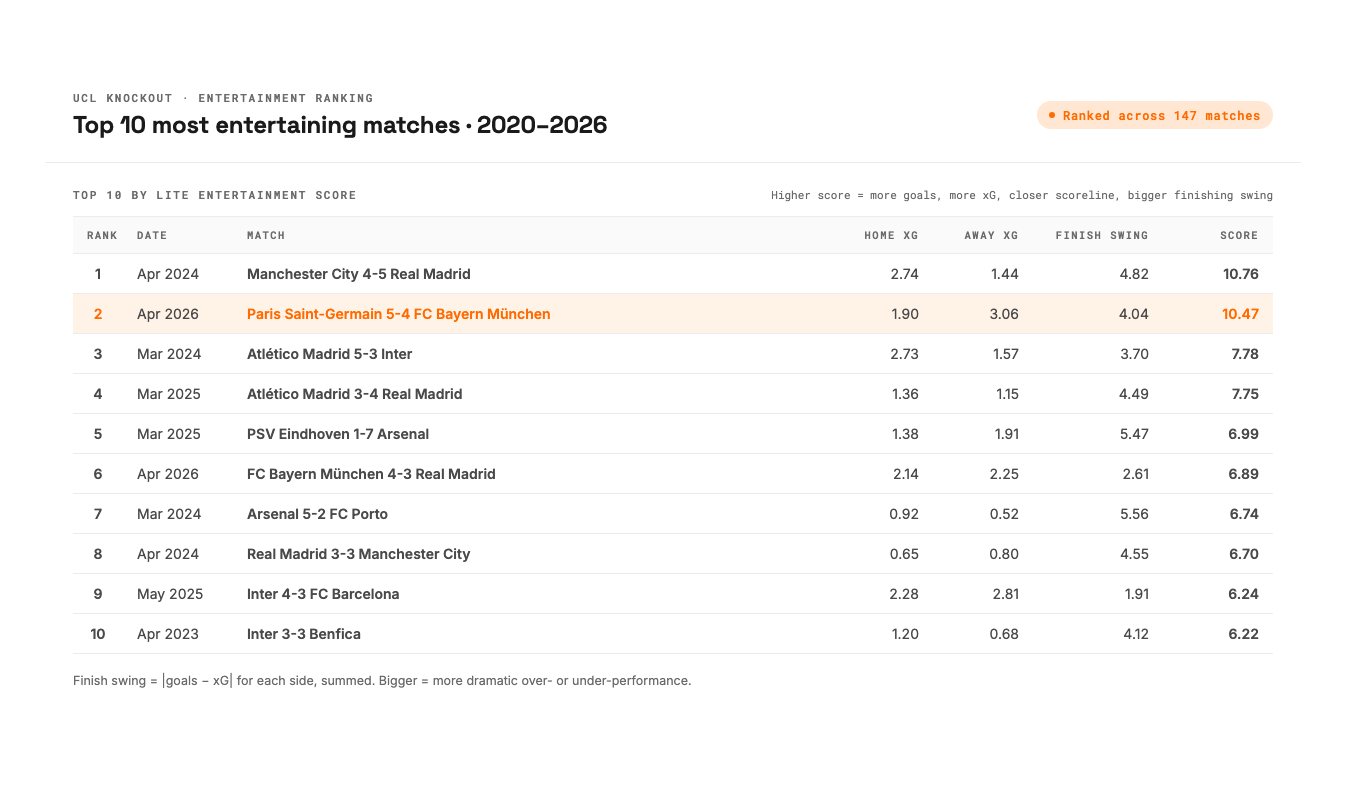Click the "Ranked across 147 matches" badge

[1155, 115]
